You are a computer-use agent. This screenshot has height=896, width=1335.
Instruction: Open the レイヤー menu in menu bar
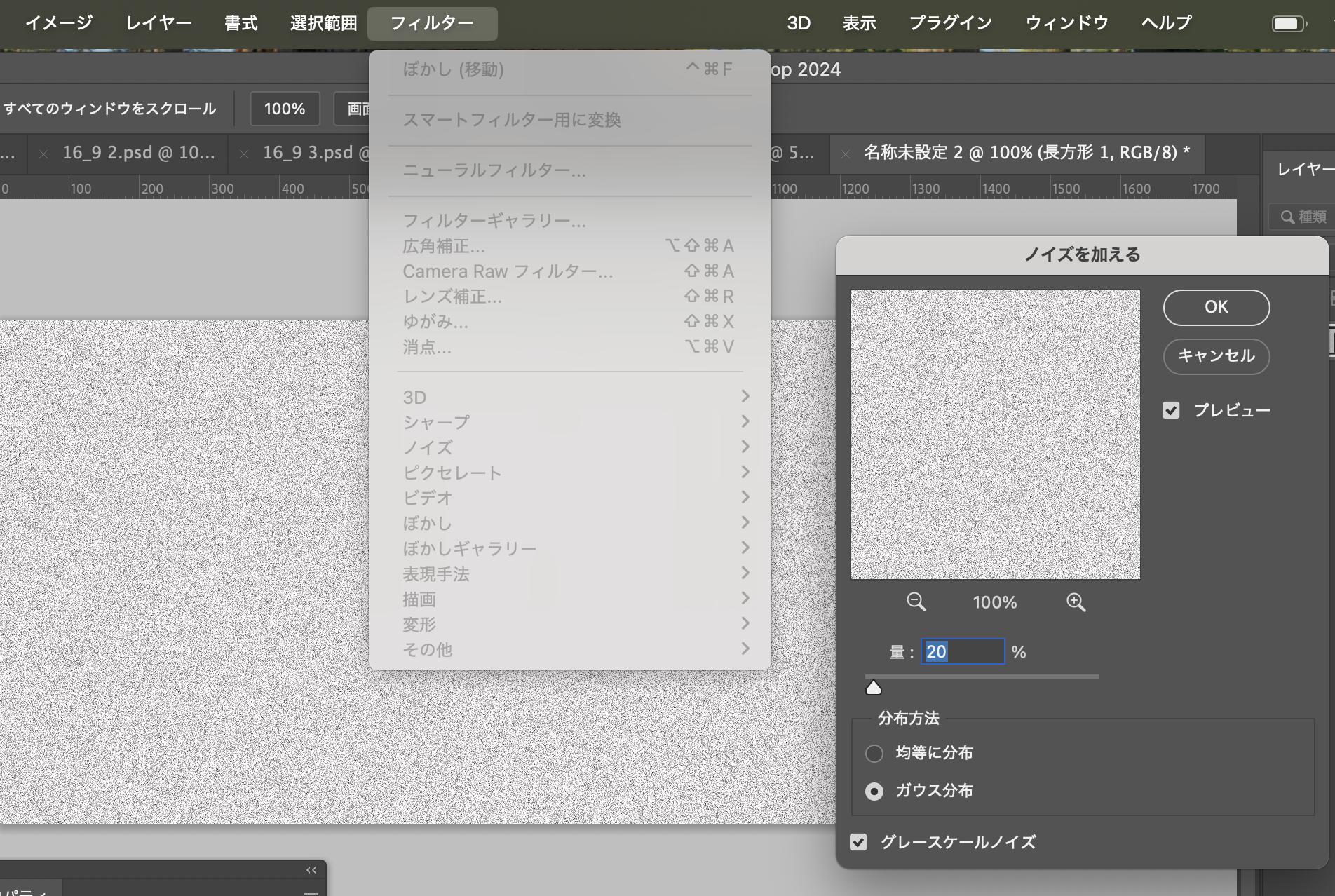(x=158, y=23)
